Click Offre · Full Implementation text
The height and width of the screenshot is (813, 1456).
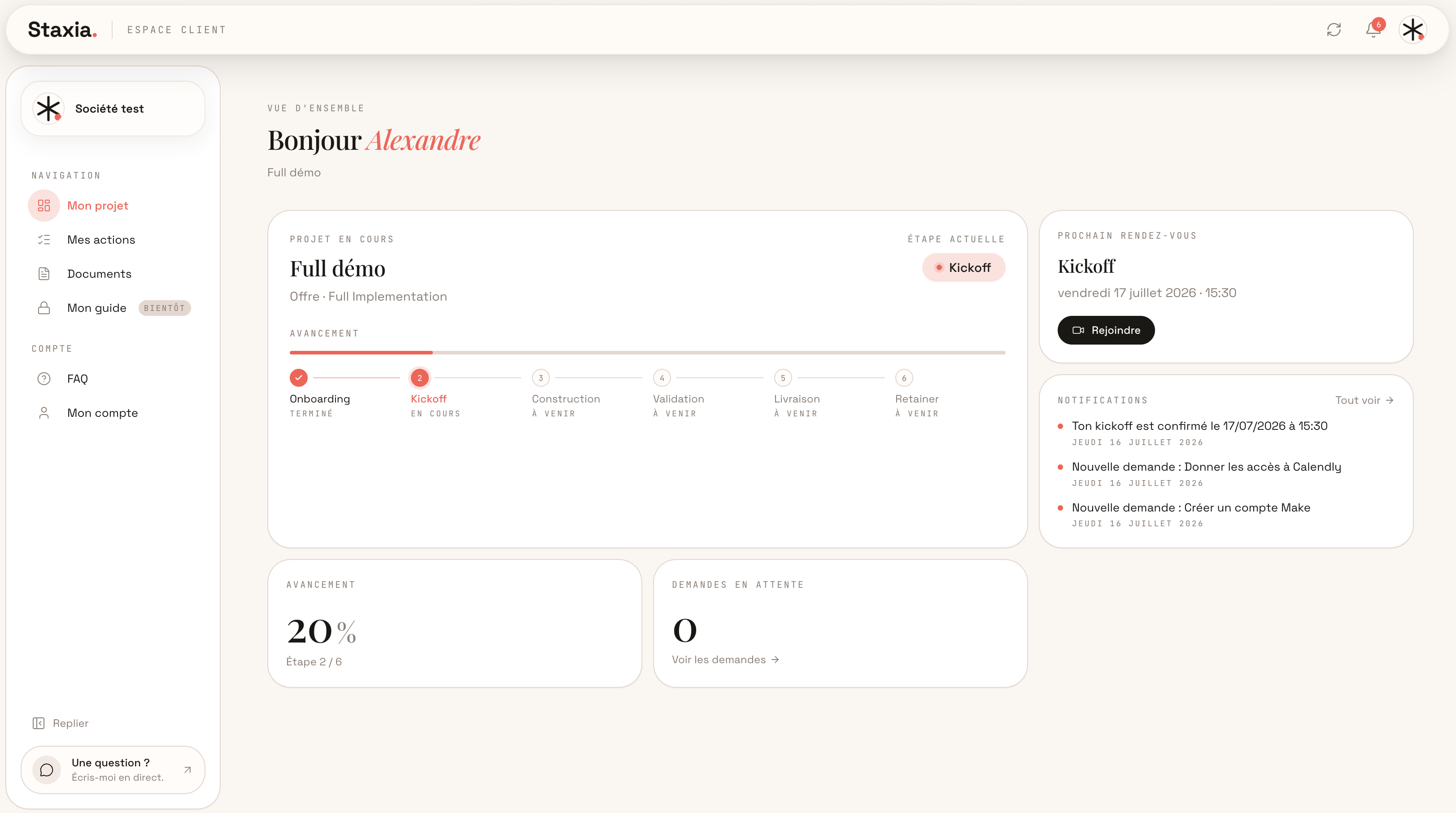pos(368,296)
